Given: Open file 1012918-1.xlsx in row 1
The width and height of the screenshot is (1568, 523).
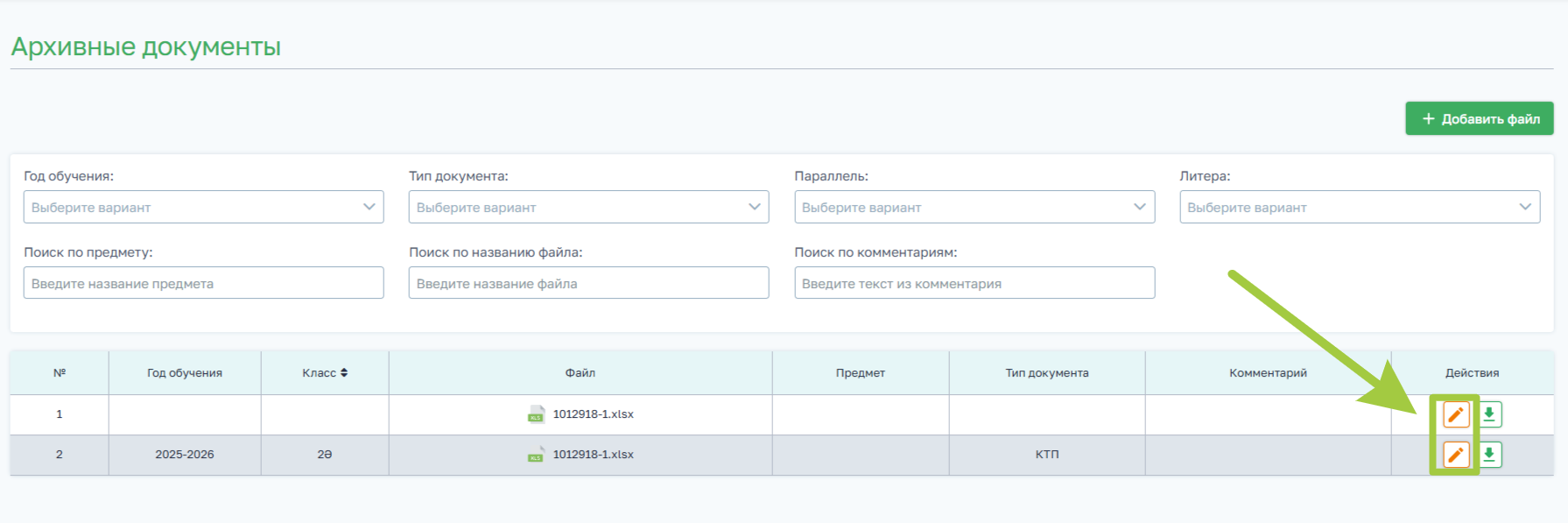Looking at the screenshot, I should 593,414.
